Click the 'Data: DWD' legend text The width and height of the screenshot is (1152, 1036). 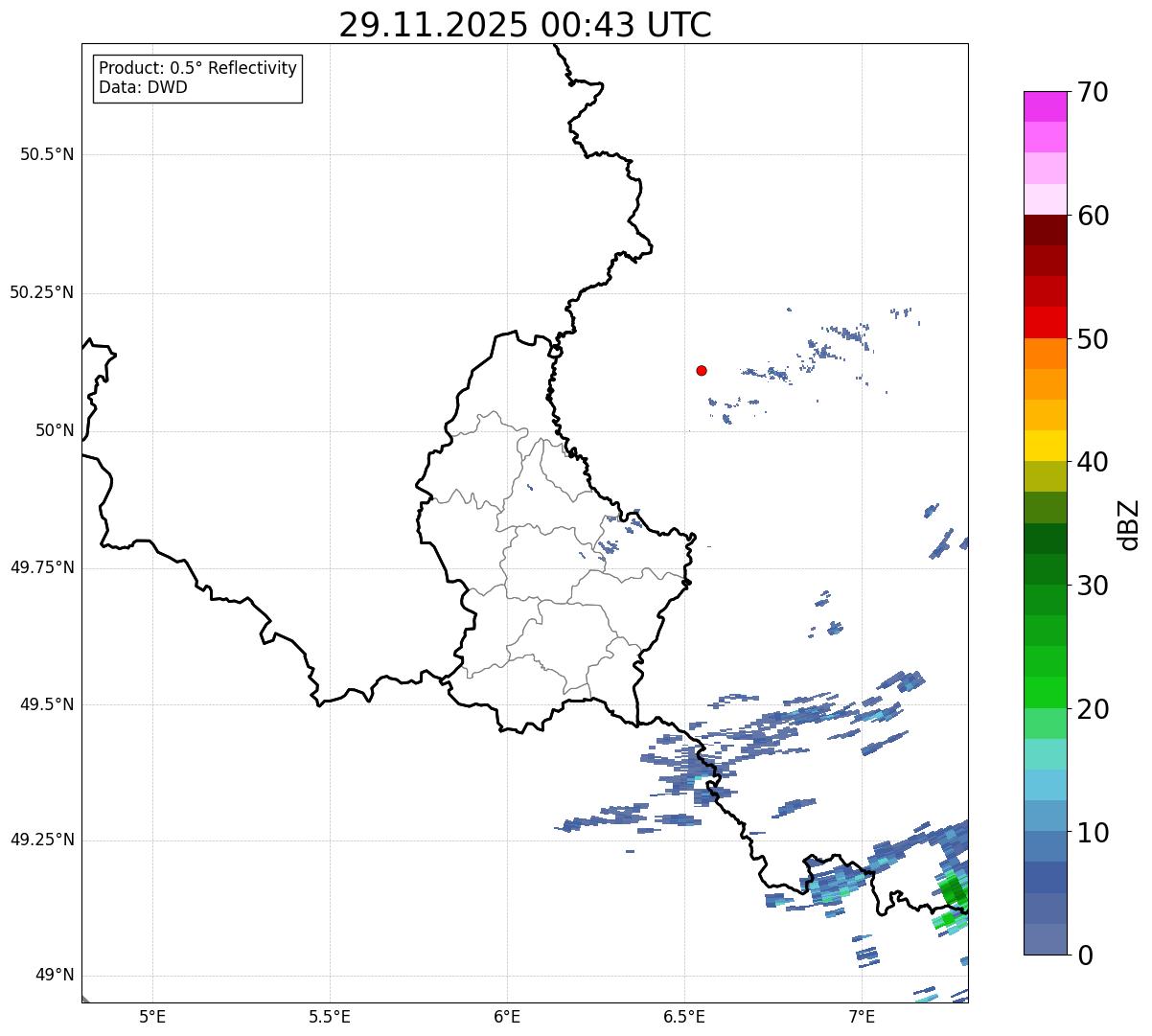[143, 87]
